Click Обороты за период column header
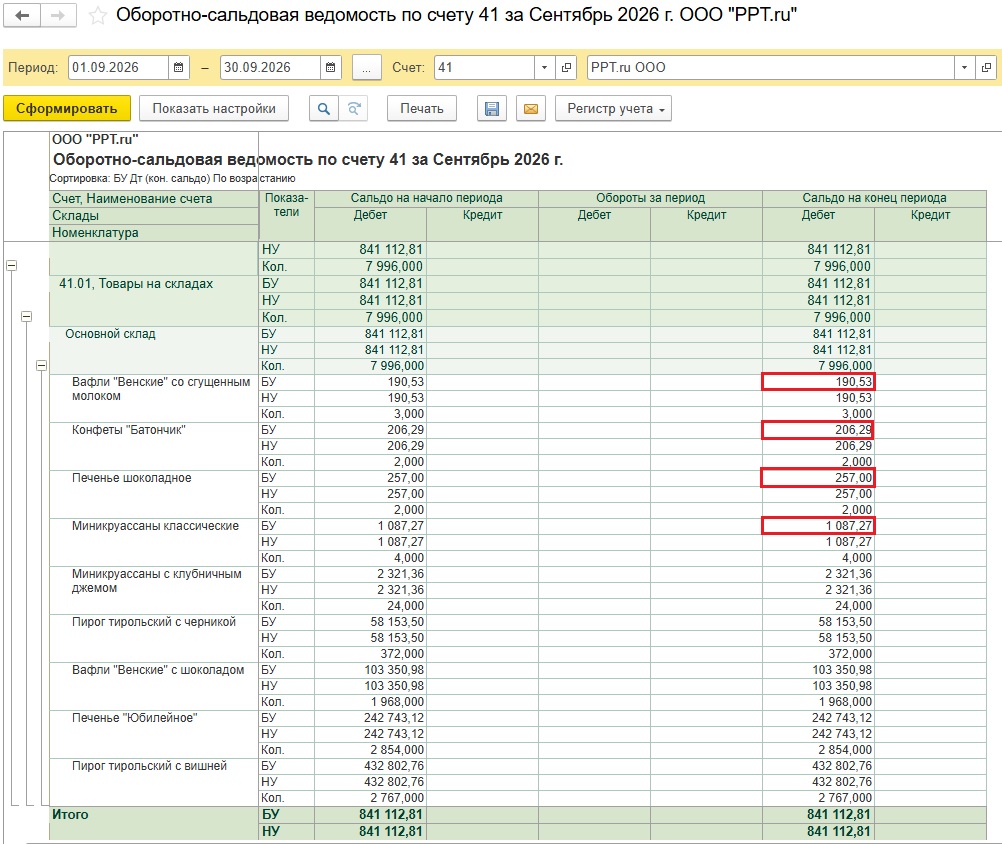The width and height of the screenshot is (1002, 844). click(x=651, y=198)
